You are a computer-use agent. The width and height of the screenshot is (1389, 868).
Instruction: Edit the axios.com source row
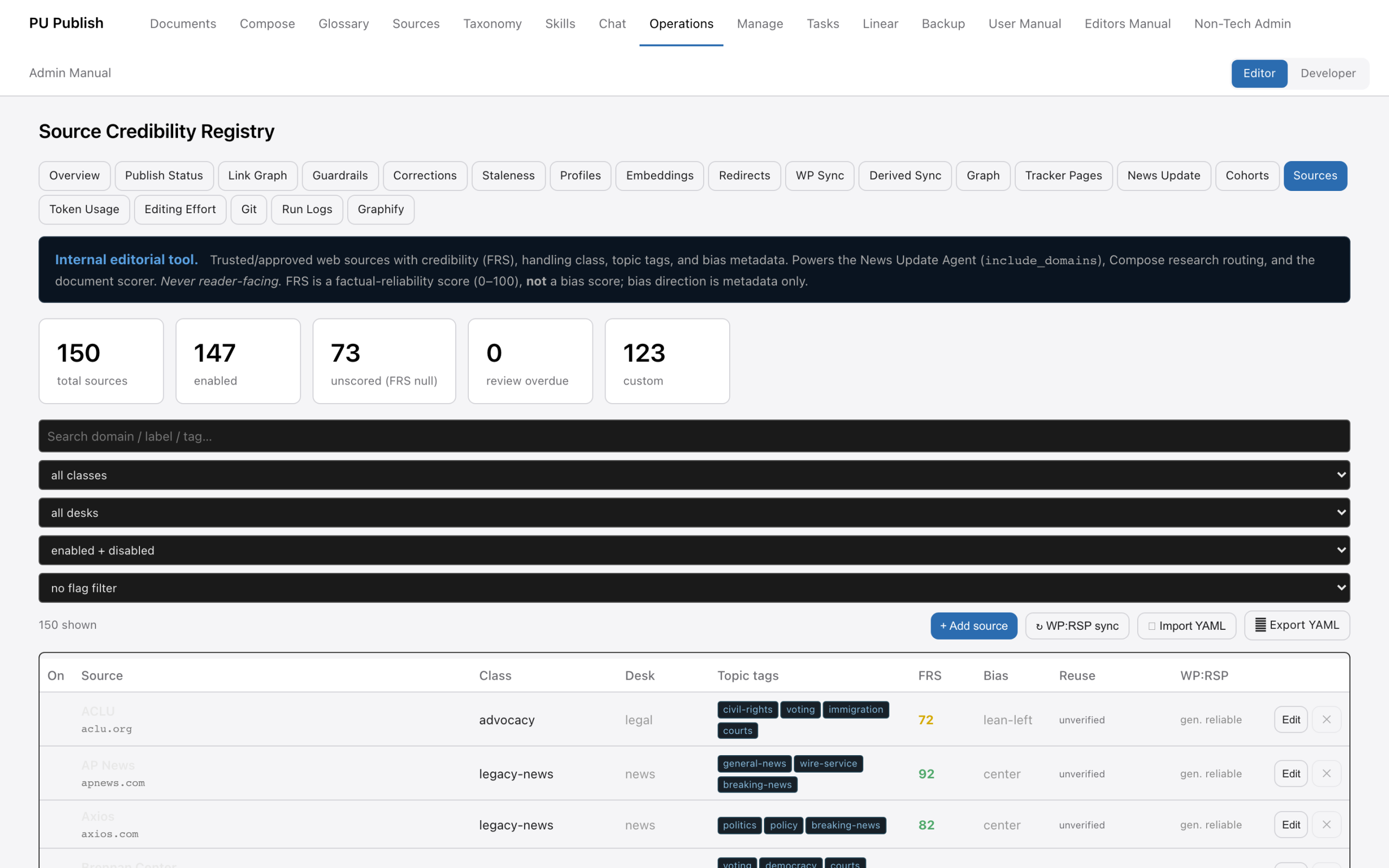pos(1291,825)
